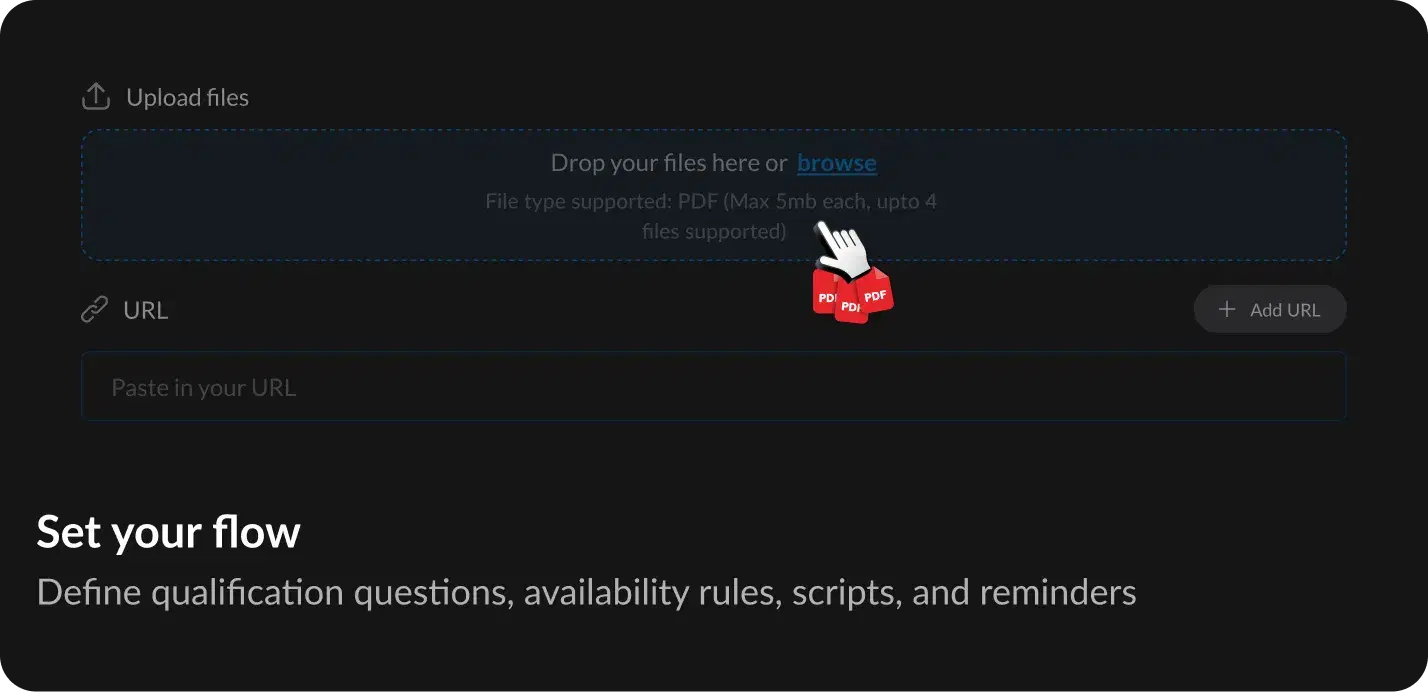
Task: Click the Add URL button
Action: click(x=1270, y=310)
